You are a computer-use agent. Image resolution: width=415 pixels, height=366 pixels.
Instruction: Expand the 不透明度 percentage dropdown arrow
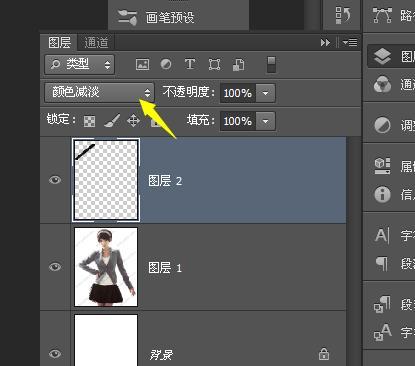(x=265, y=93)
